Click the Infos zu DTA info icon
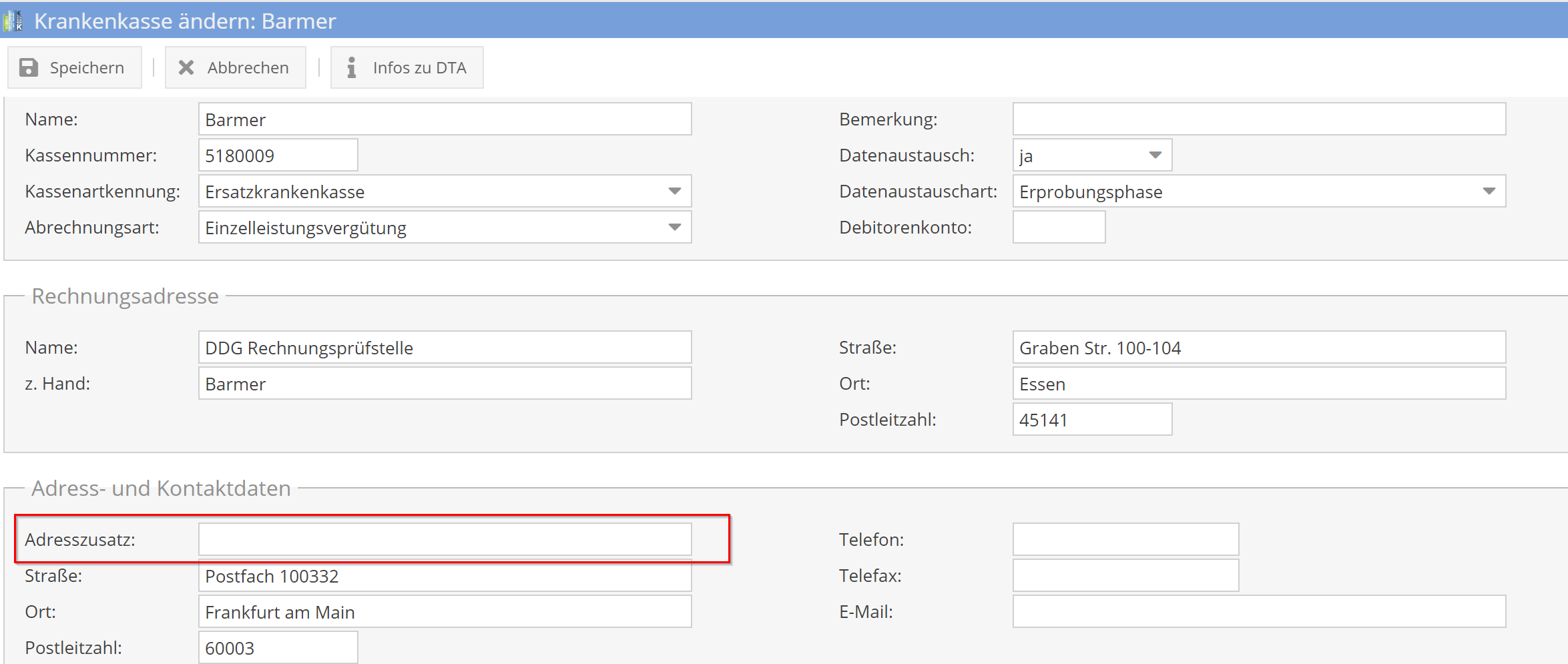 (x=351, y=67)
